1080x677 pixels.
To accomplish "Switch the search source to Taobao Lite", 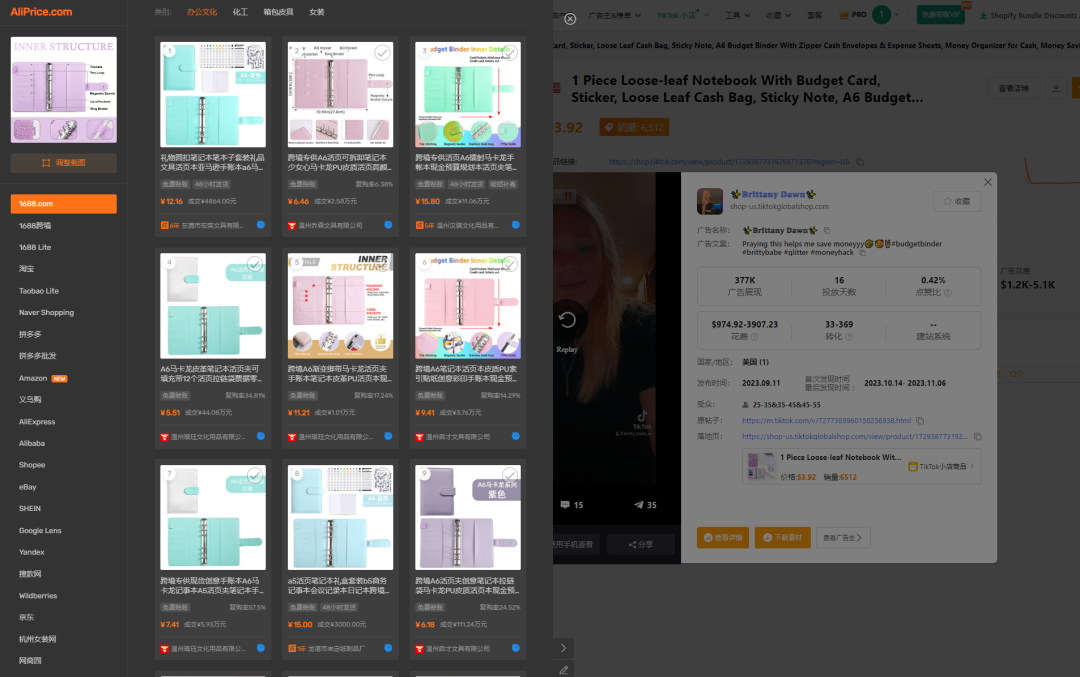I will tap(39, 291).
